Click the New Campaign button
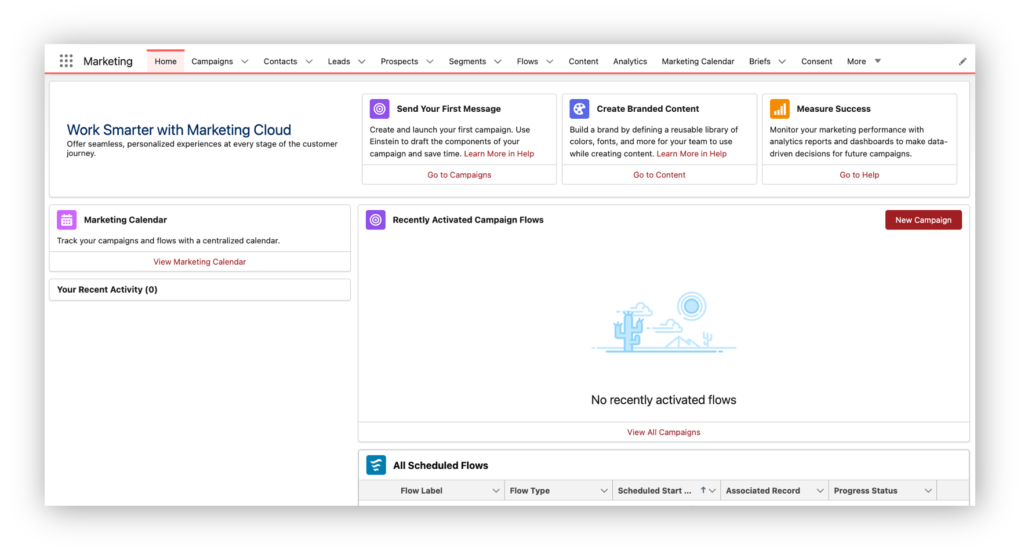The width and height of the screenshot is (1024, 555). pos(923,220)
